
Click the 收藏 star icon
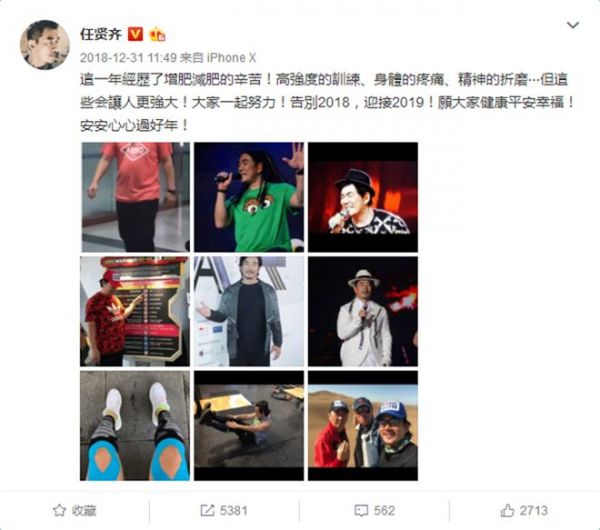click(x=59, y=510)
